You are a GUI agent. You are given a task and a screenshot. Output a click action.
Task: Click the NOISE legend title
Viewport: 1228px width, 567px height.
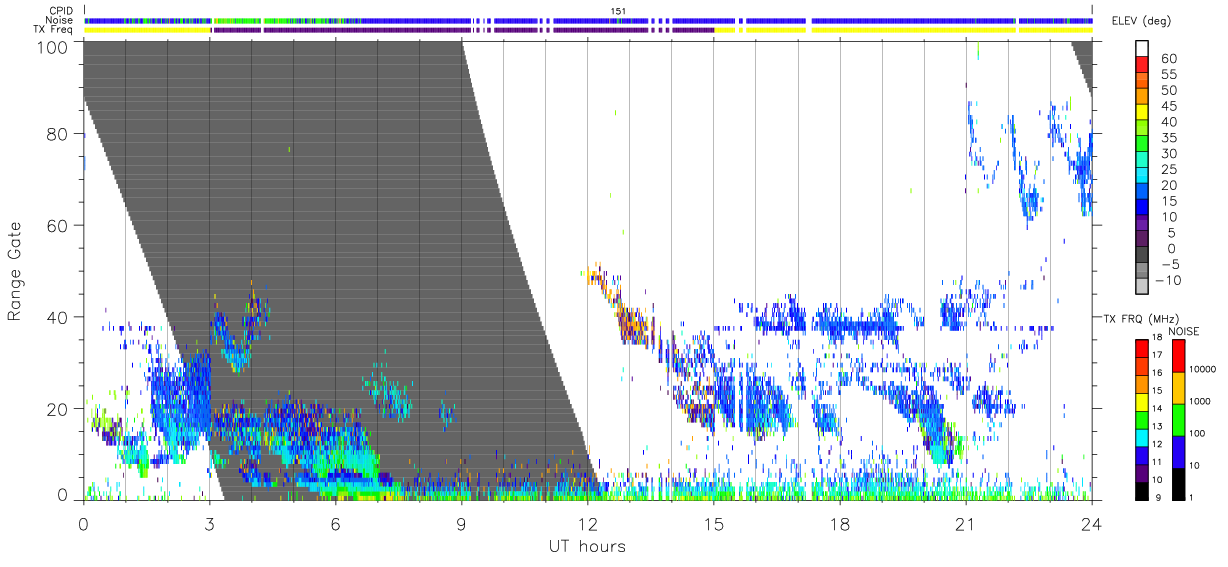click(x=1184, y=332)
